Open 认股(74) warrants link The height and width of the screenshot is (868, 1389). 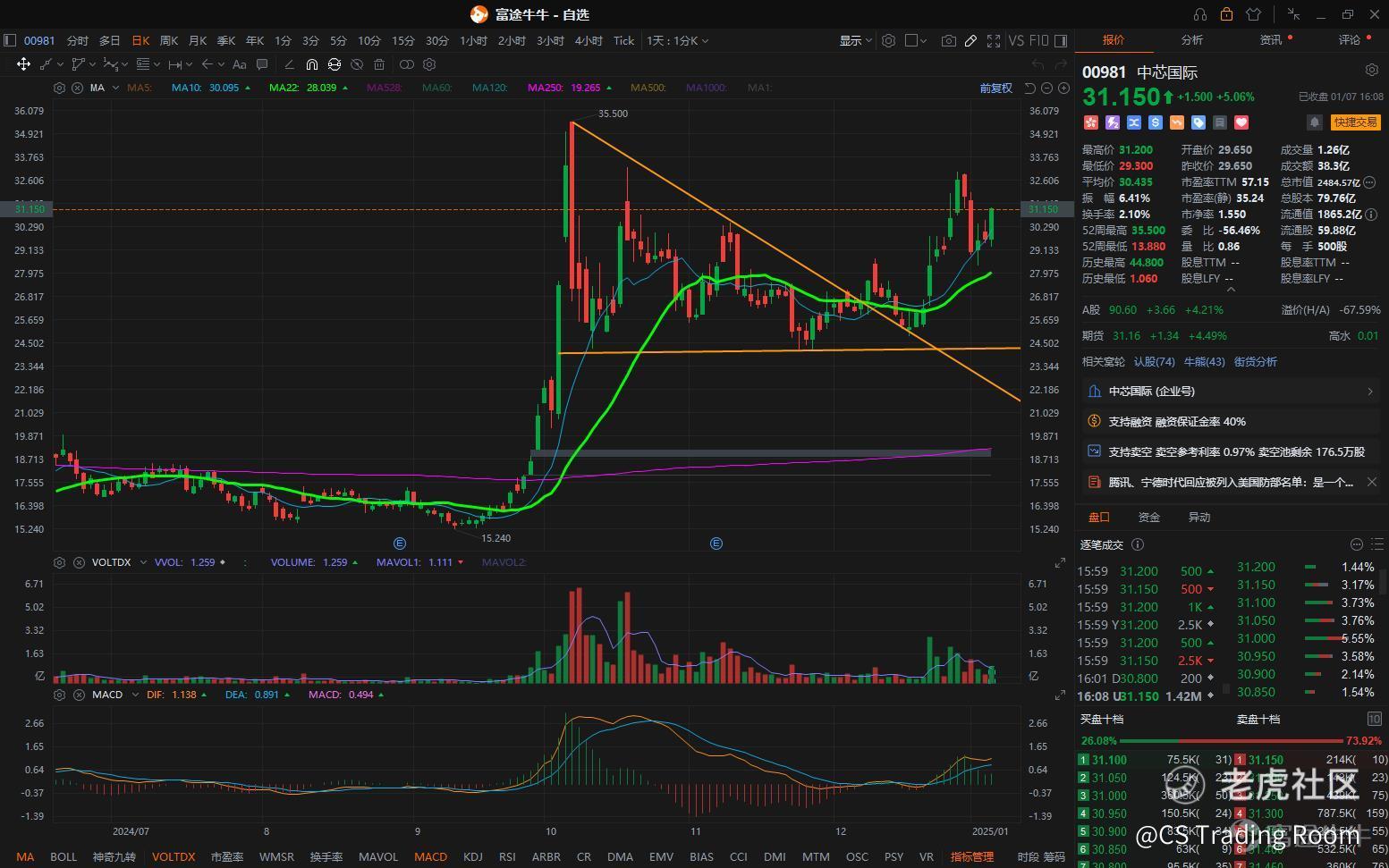tap(1154, 362)
